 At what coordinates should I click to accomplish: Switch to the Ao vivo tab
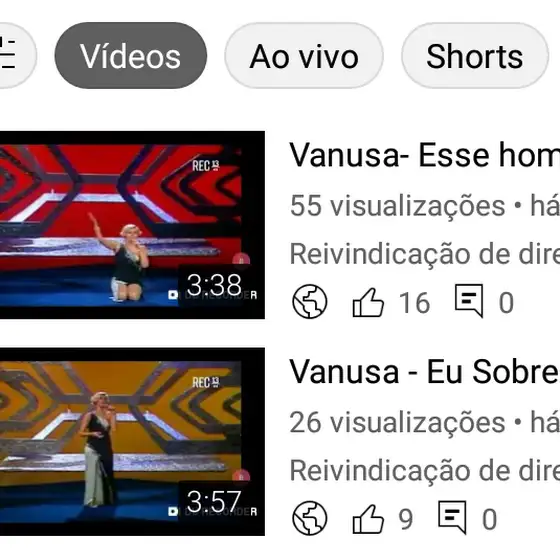304,55
